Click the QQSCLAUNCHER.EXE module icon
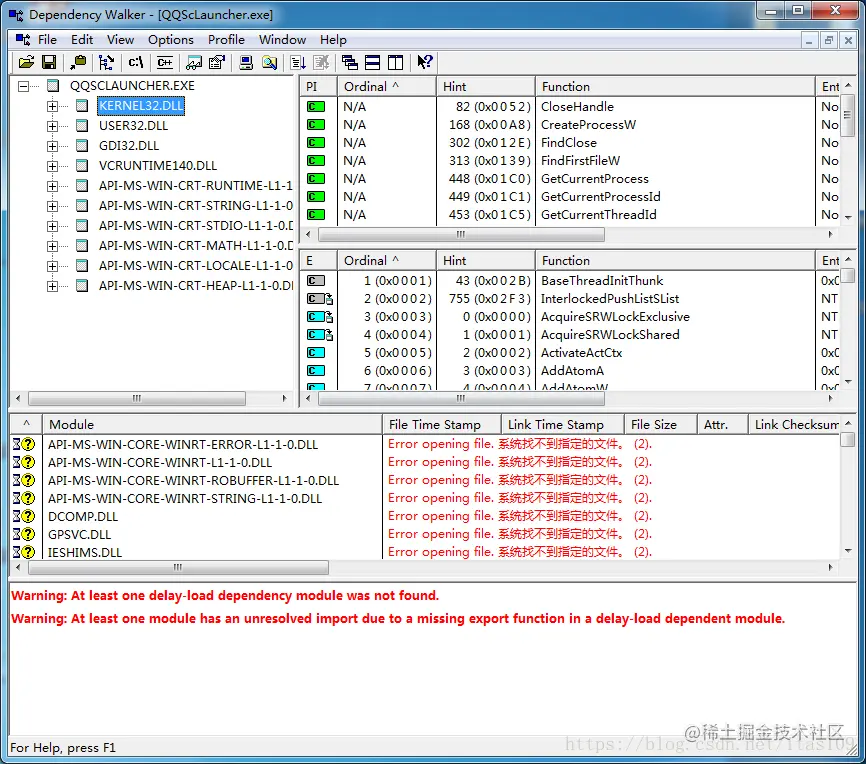This screenshot has height=764, width=866. coord(53,86)
